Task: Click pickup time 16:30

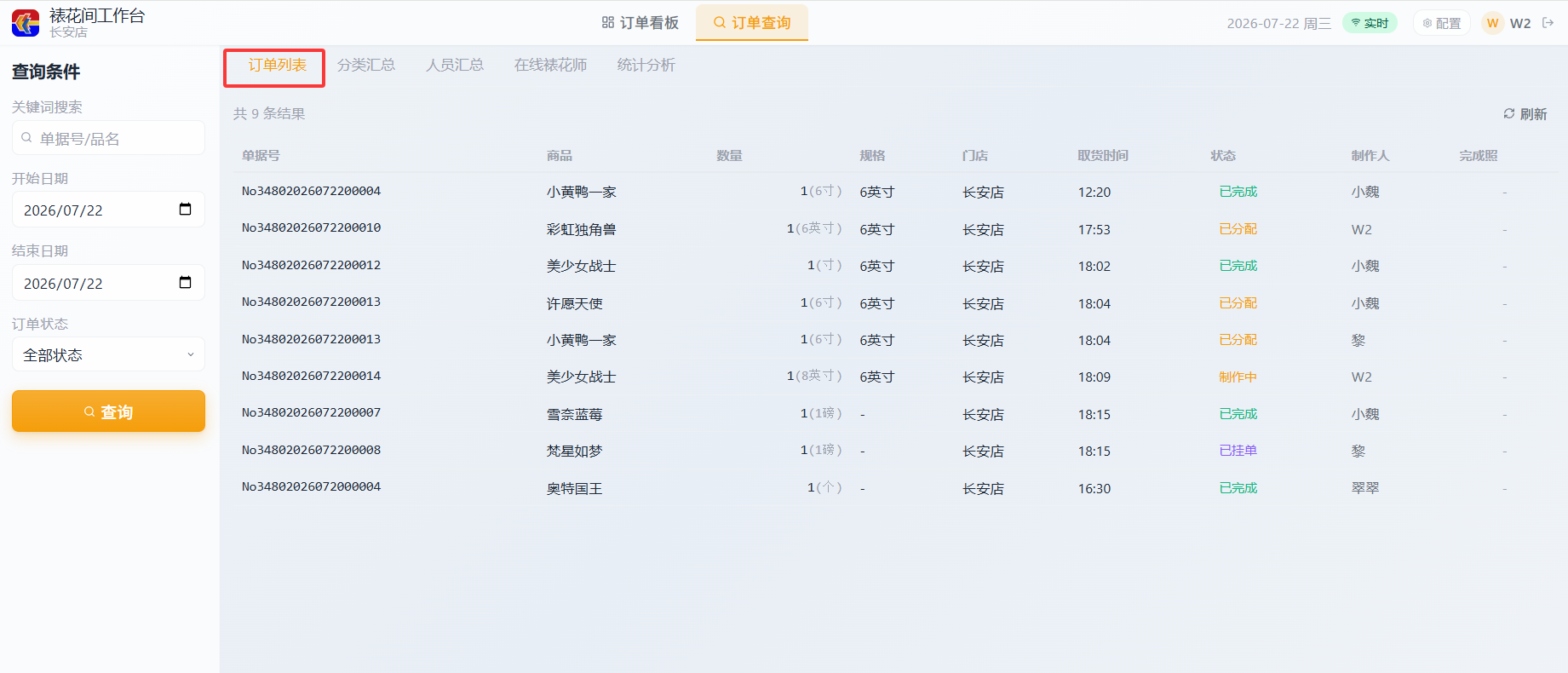Action: point(1094,488)
